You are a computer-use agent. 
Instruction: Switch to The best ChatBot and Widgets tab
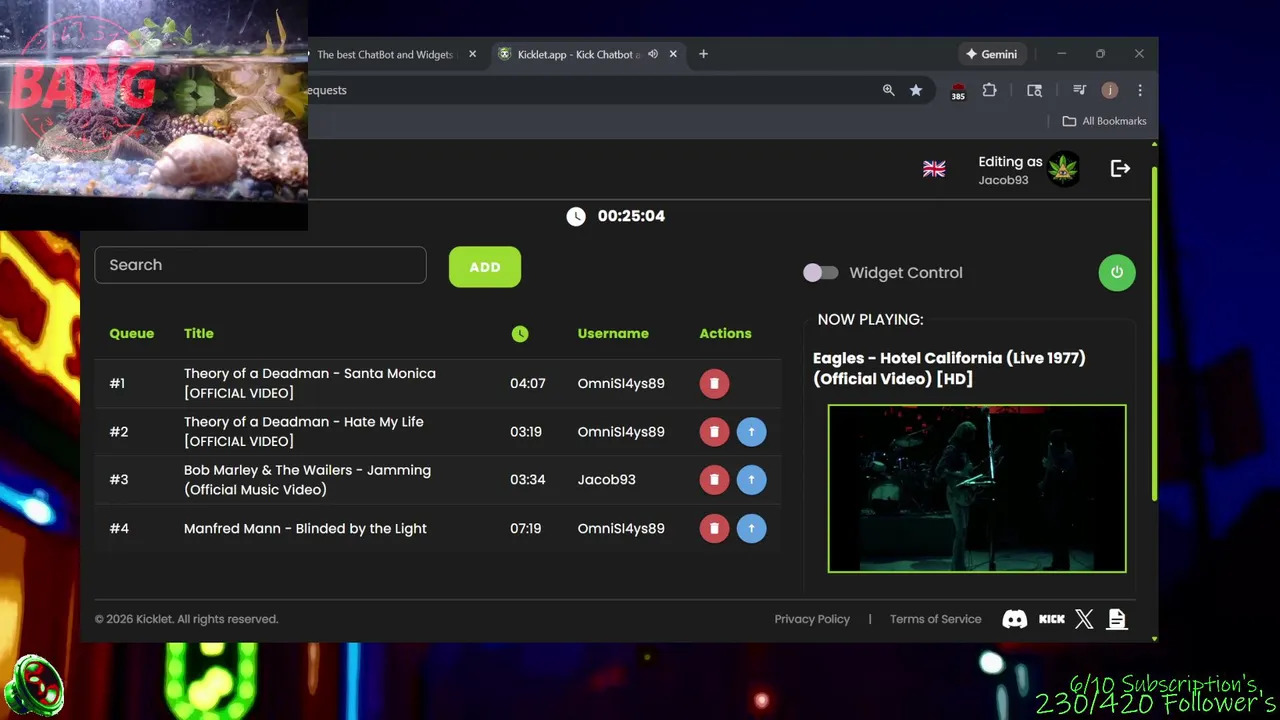point(384,54)
